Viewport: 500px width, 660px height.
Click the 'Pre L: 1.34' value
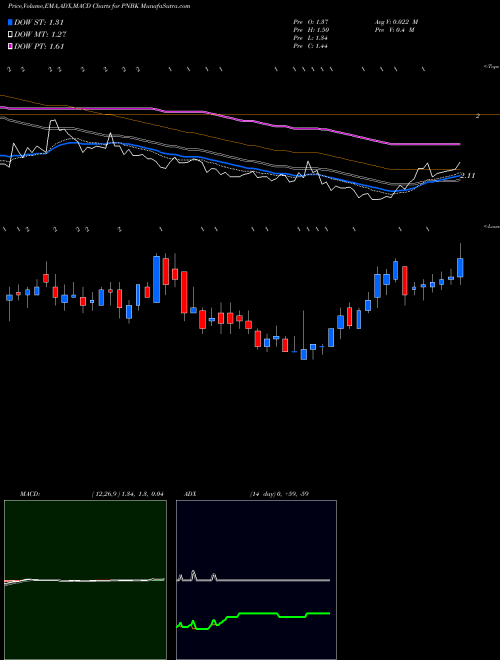(x=311, y=38)
